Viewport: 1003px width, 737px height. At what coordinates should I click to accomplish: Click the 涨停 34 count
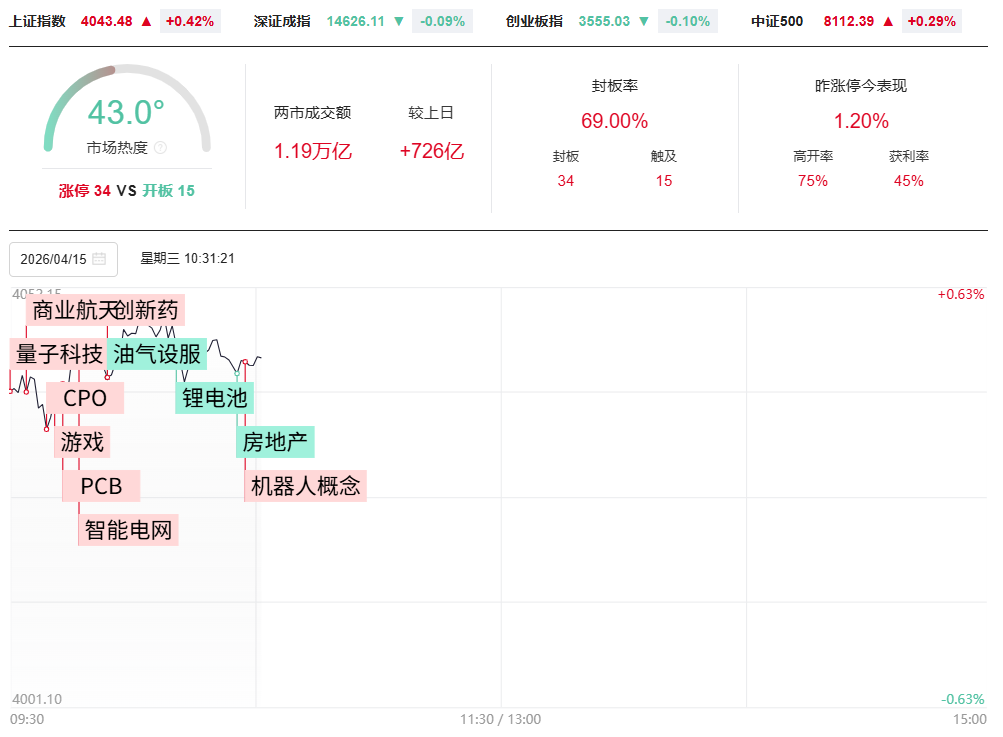(x=85, y=191)
